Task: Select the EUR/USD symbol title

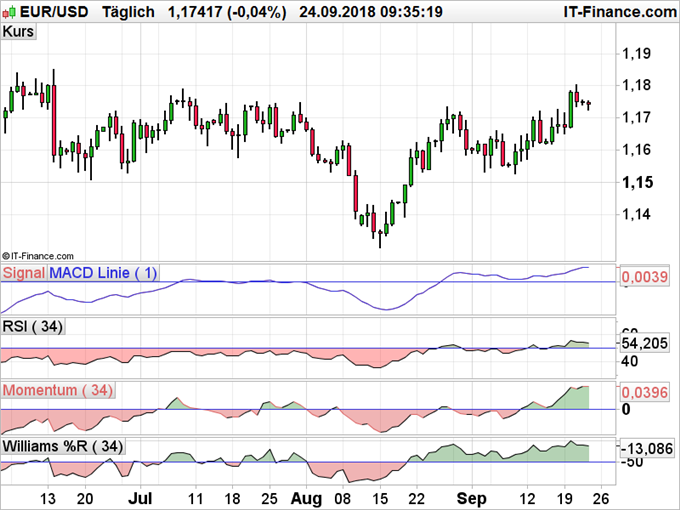Action: coord(54,12)
